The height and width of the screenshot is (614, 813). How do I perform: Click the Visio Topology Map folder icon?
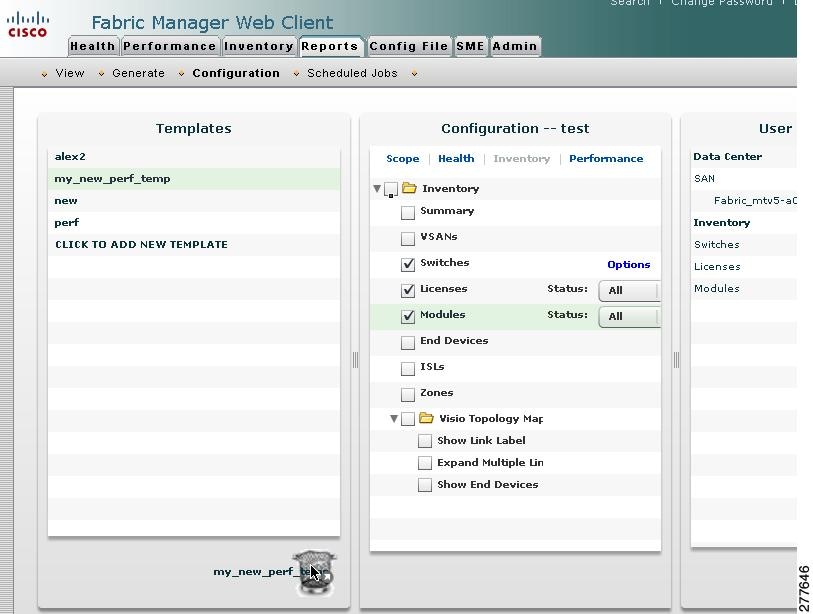(x=424, y=418)
